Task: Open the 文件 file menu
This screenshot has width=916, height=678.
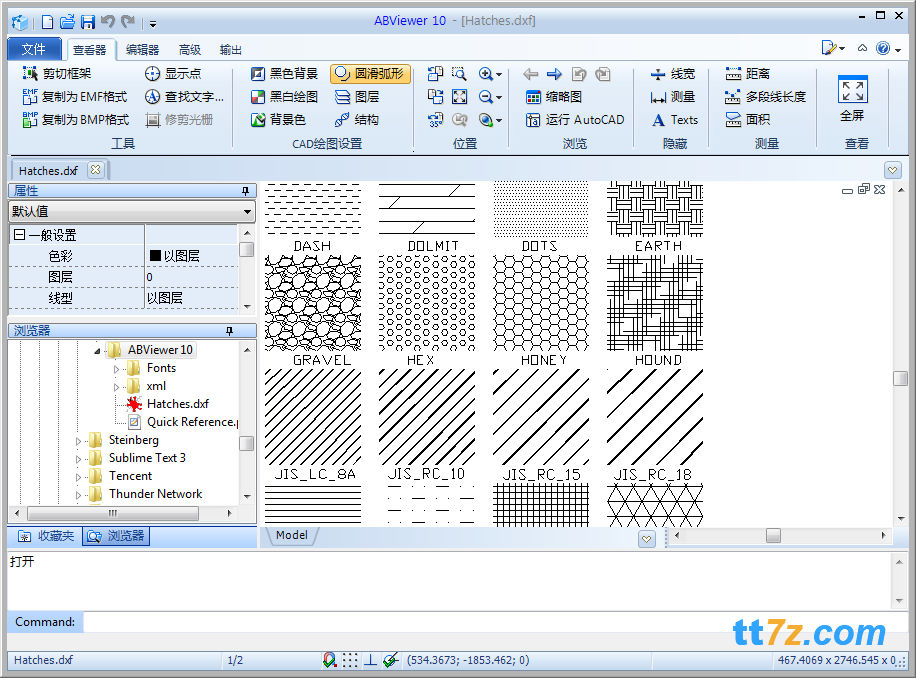Action: [34, 49]
